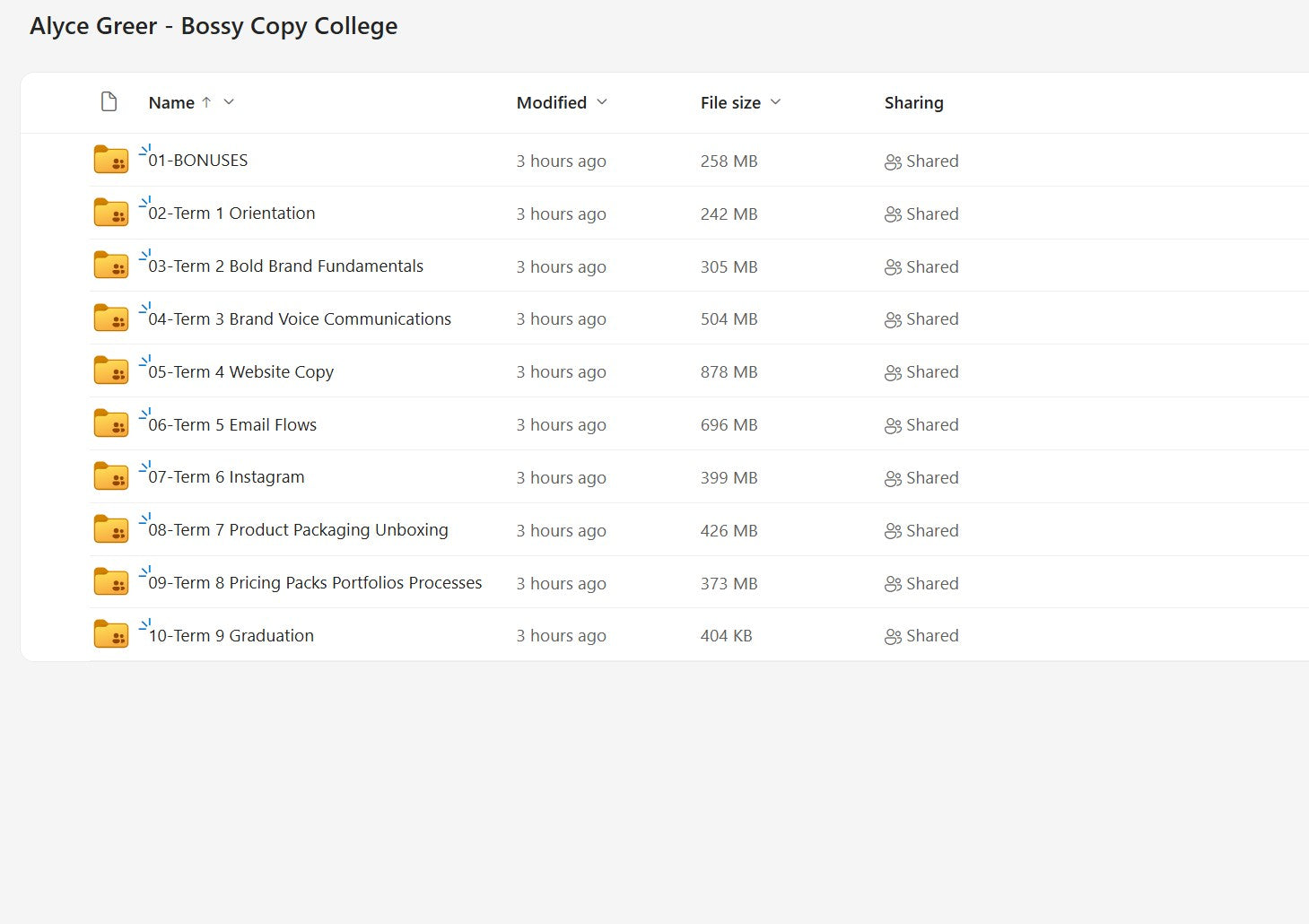Click the Sharing column header
The height and width of the screenshot is (924, 1309).
913,102
